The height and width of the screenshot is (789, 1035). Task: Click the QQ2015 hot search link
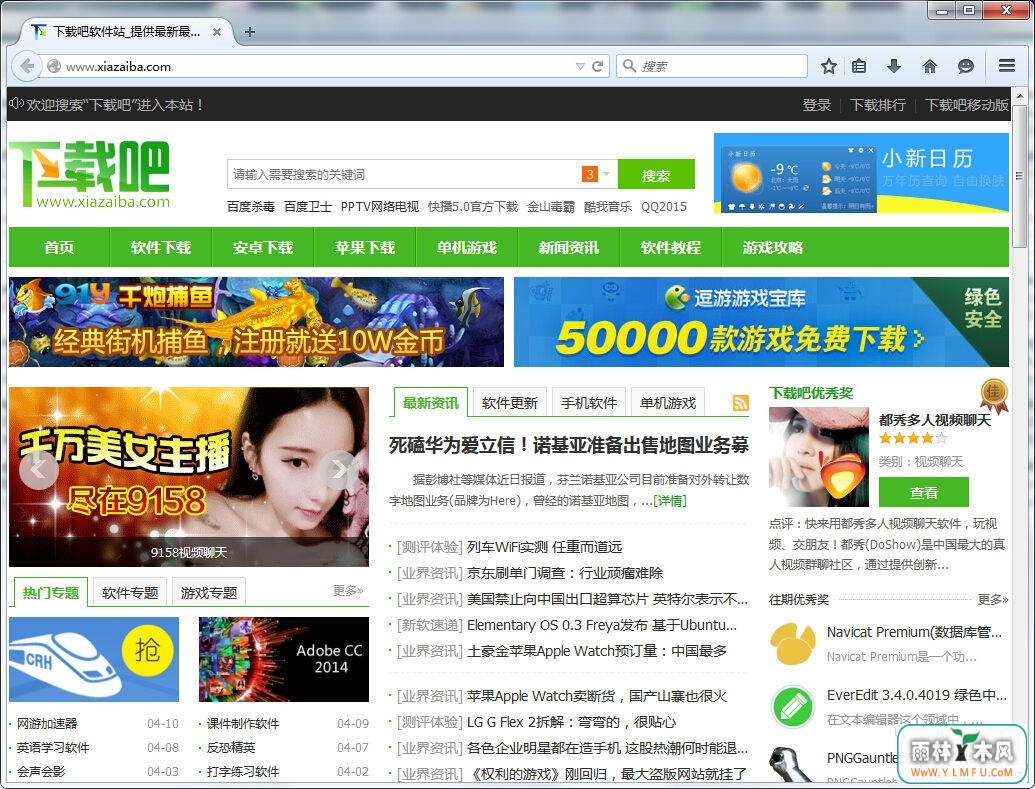pos(664,207)
